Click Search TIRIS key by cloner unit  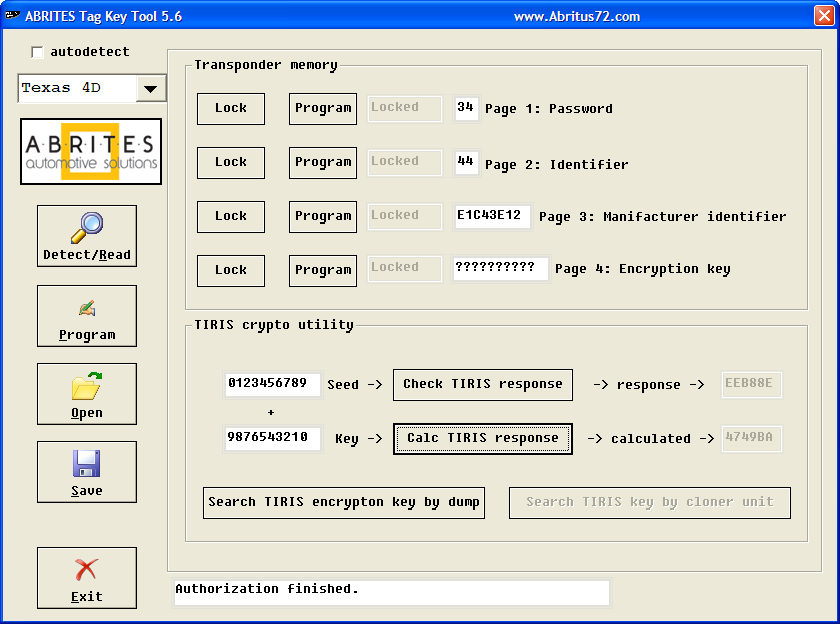pyautogui.click(x=650, y=503)
